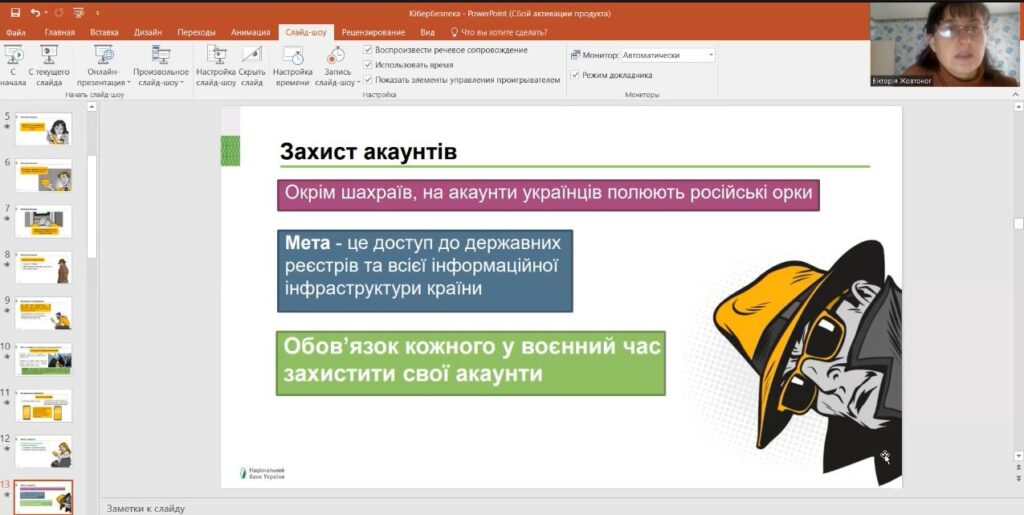
Task: Click the Скрыть слайд icon
Action: point(252,56)
